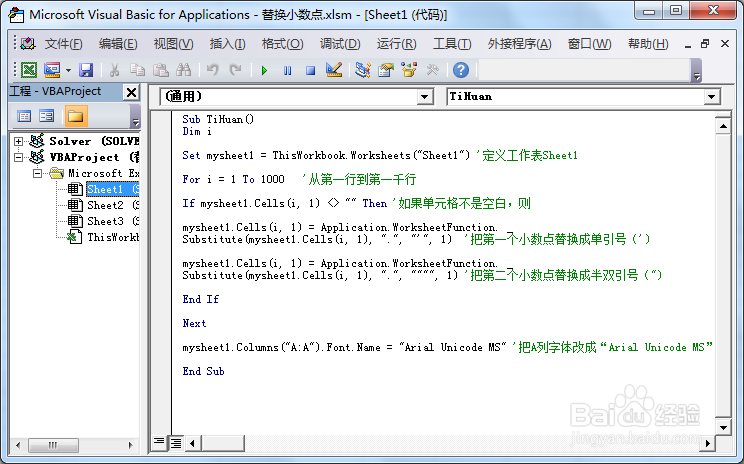Open the 外接程序(A) menu

tap(519, 44)
